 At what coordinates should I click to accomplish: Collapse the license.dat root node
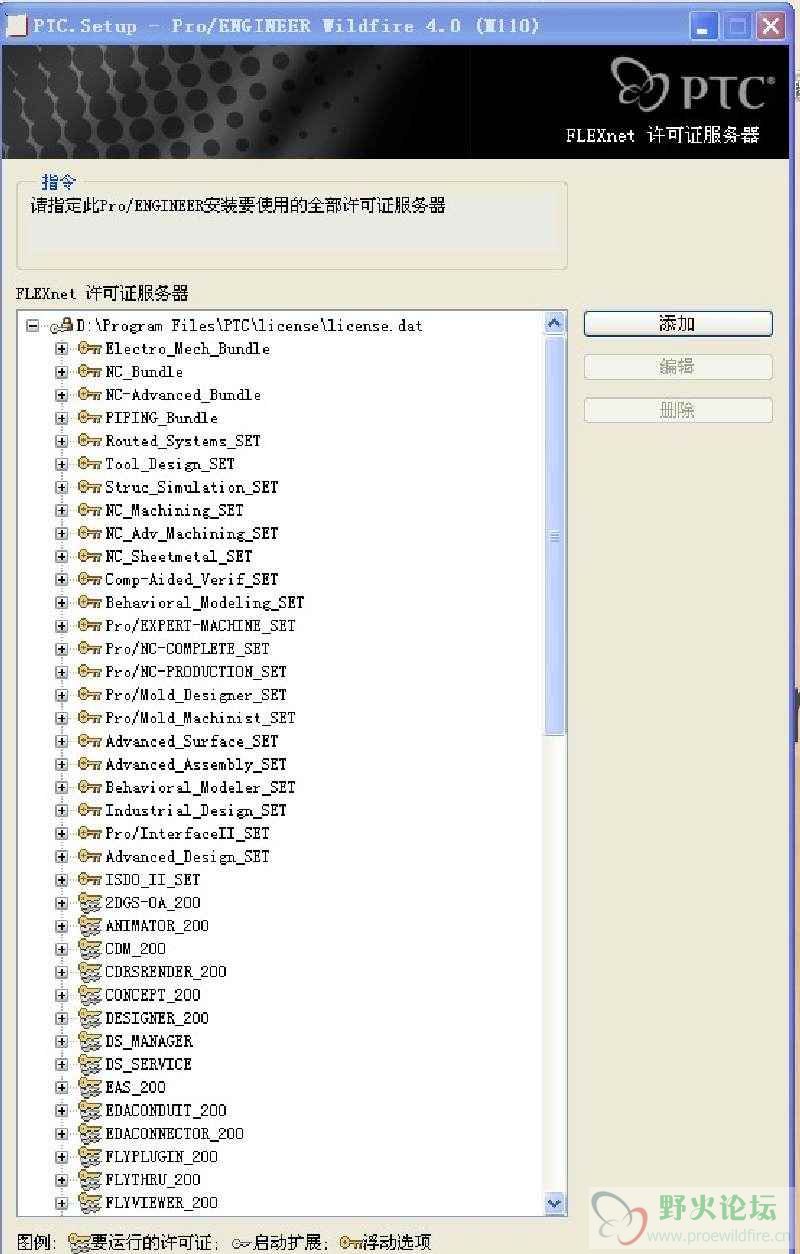click(32, 326)
